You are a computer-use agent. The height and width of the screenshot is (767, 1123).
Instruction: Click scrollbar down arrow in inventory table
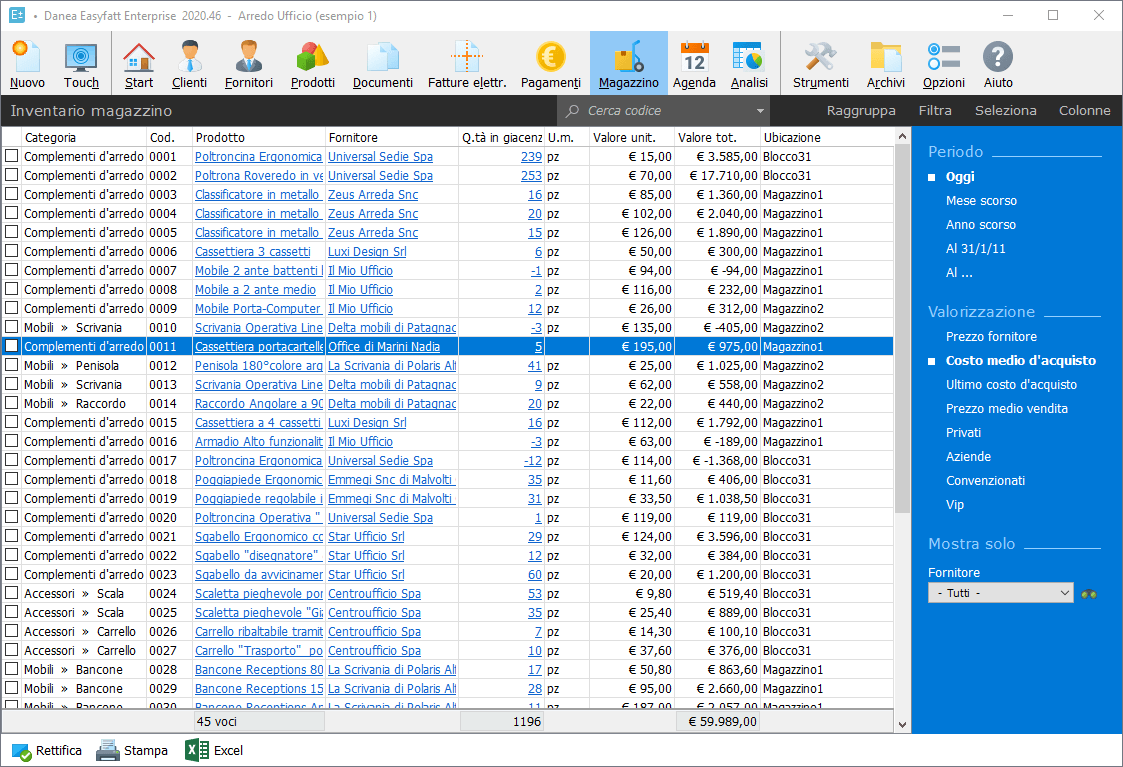[x=903, y=725]
